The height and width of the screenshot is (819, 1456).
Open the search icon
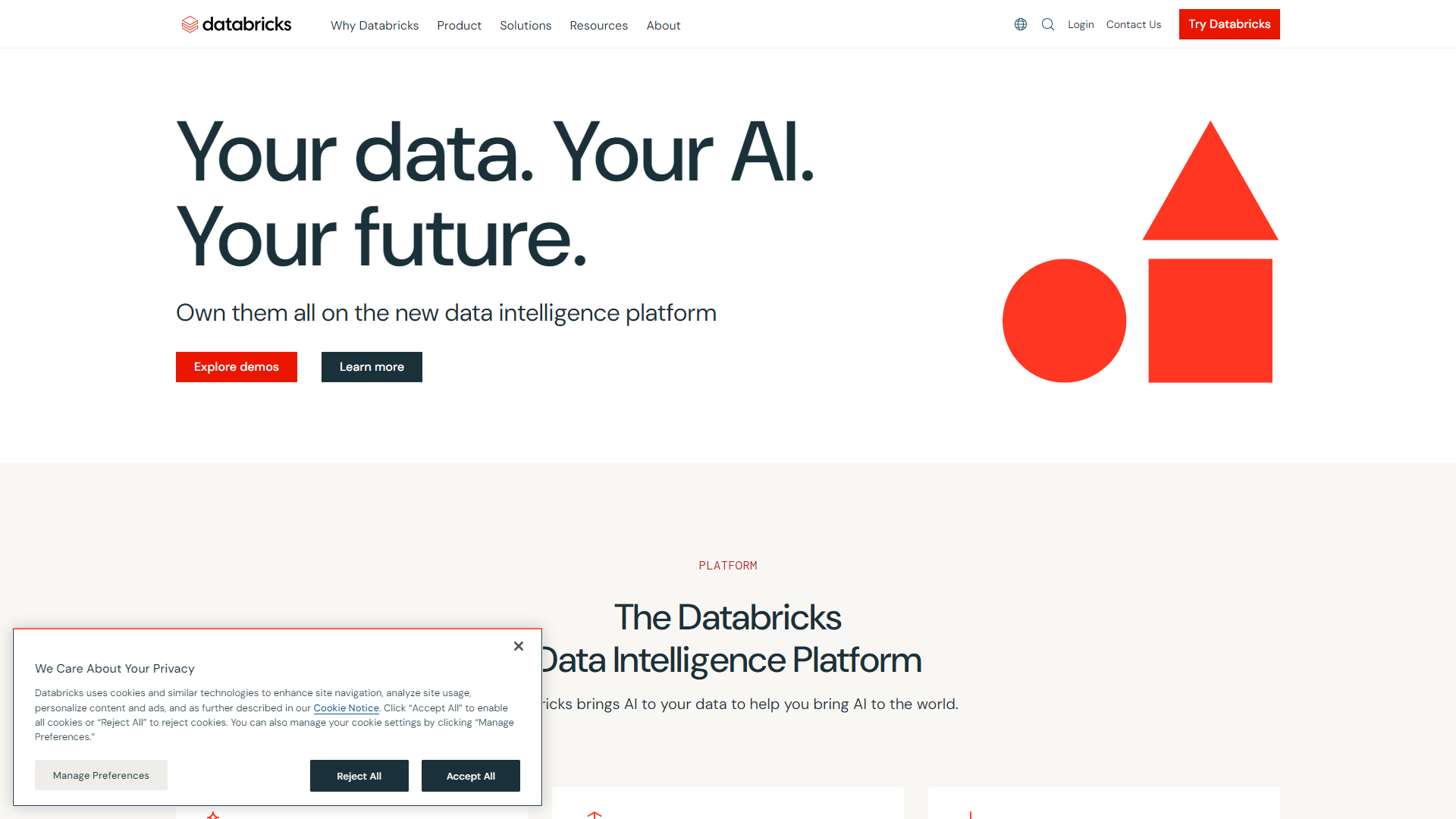tap(1047, 24)
